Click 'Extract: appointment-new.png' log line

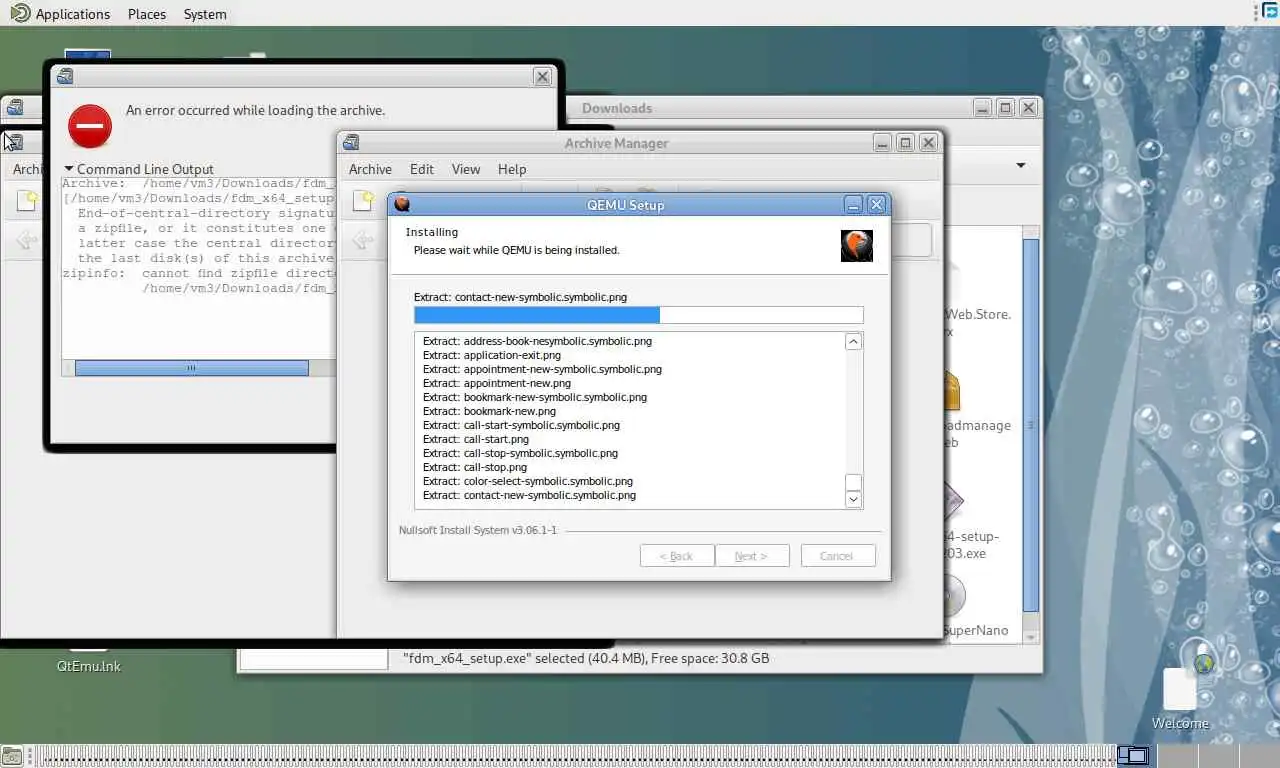(x=497, y=383)
